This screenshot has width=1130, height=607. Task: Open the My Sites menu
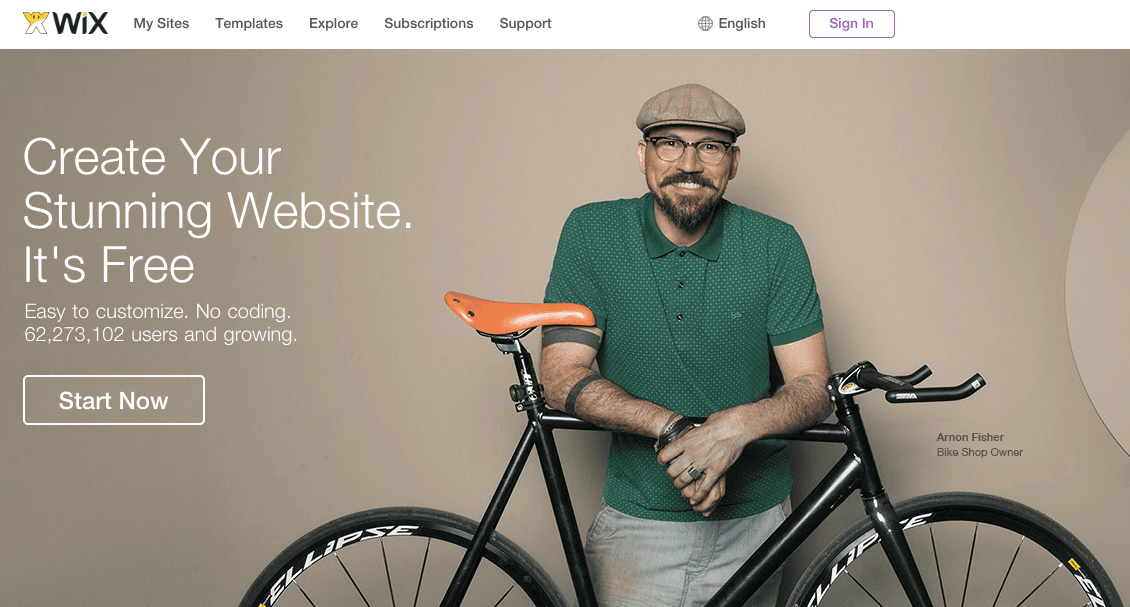pos(161,23)
